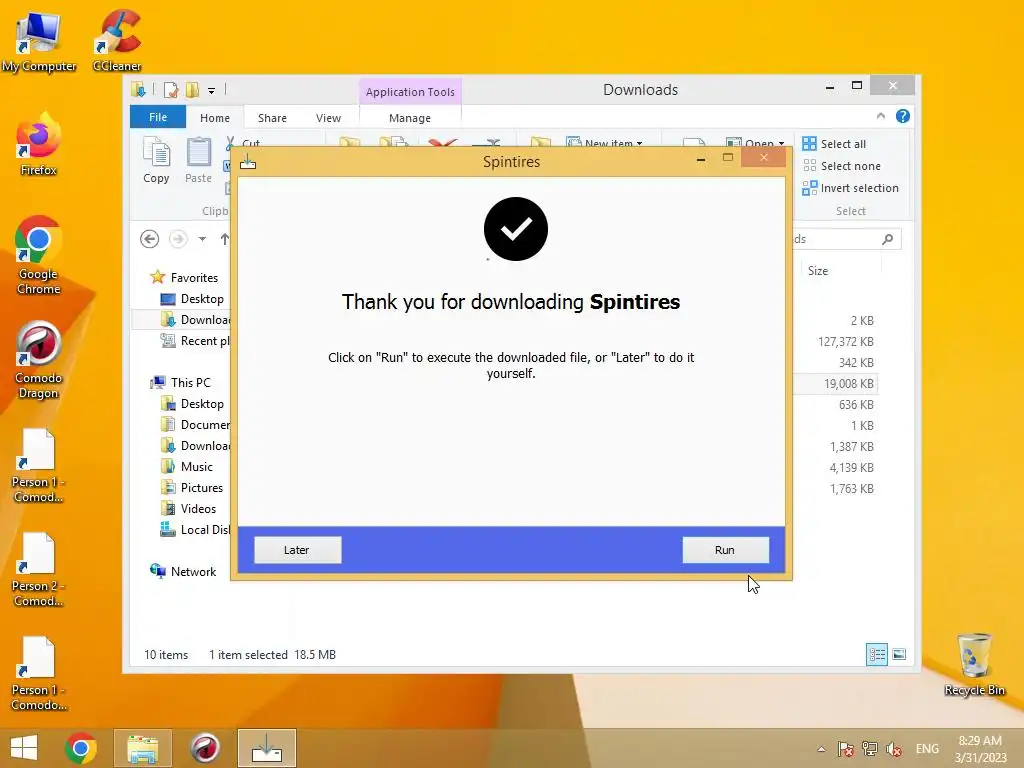Select Documents under This PC
This screenshot has width=1024, height=768.
(x=196, y=424)
